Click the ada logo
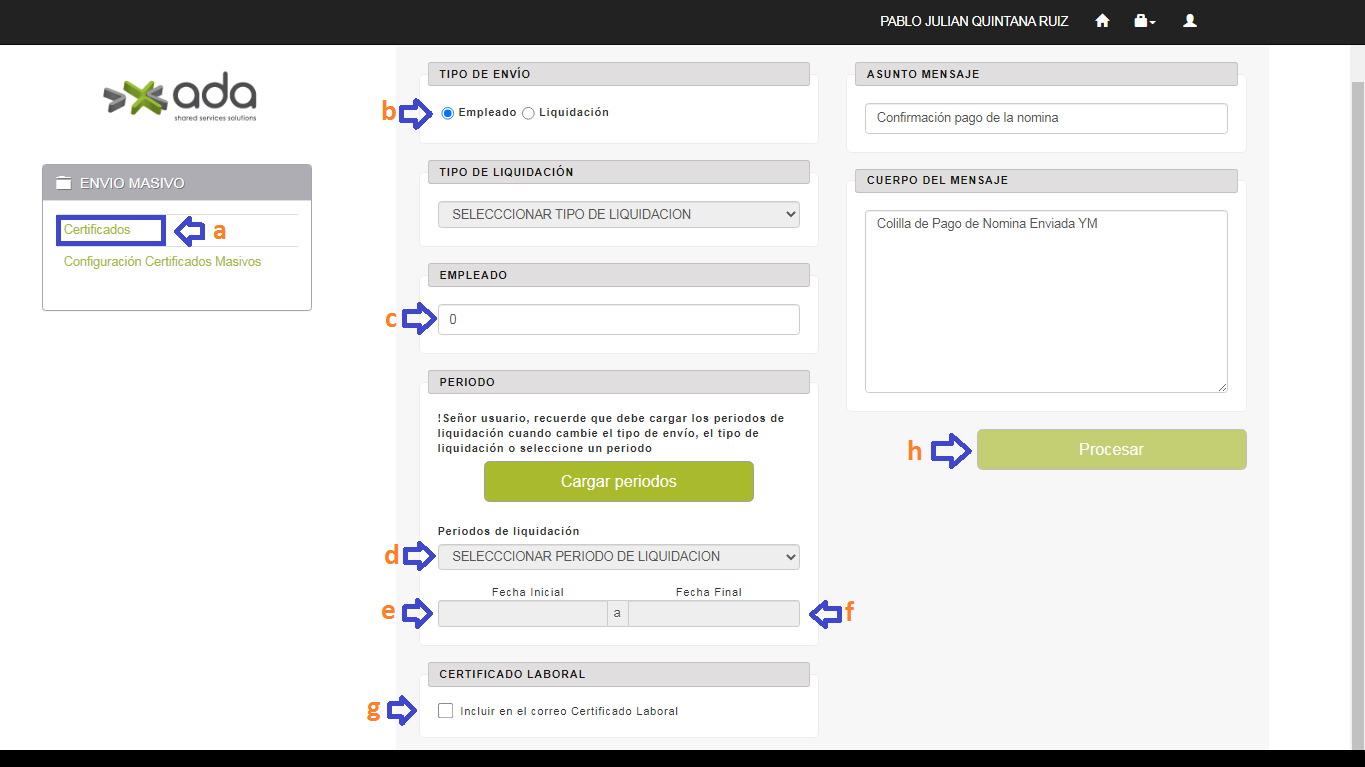The image size is (1365, 767). click(180, 97)
